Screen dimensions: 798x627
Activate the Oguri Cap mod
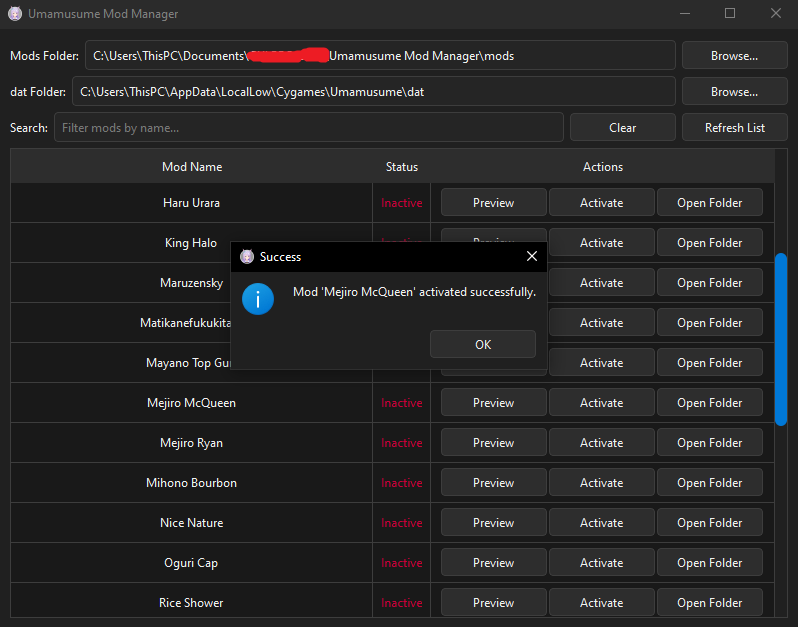602,563
